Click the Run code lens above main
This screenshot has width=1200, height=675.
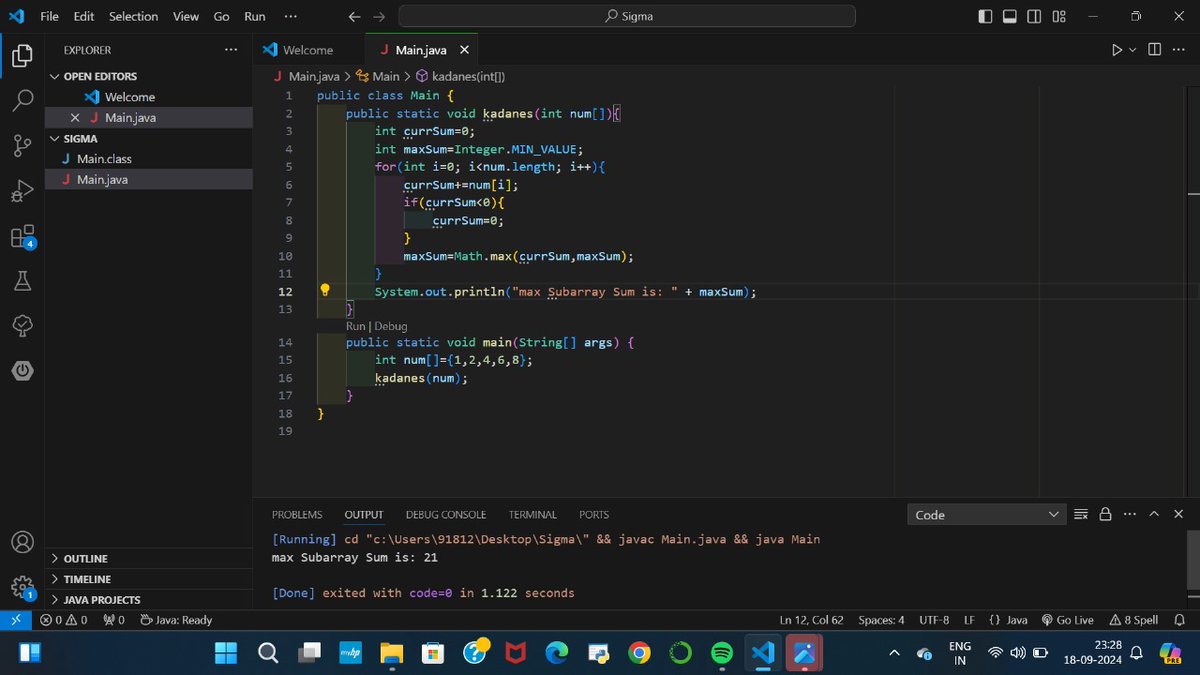pyautogui.click(x=356, y=326)
